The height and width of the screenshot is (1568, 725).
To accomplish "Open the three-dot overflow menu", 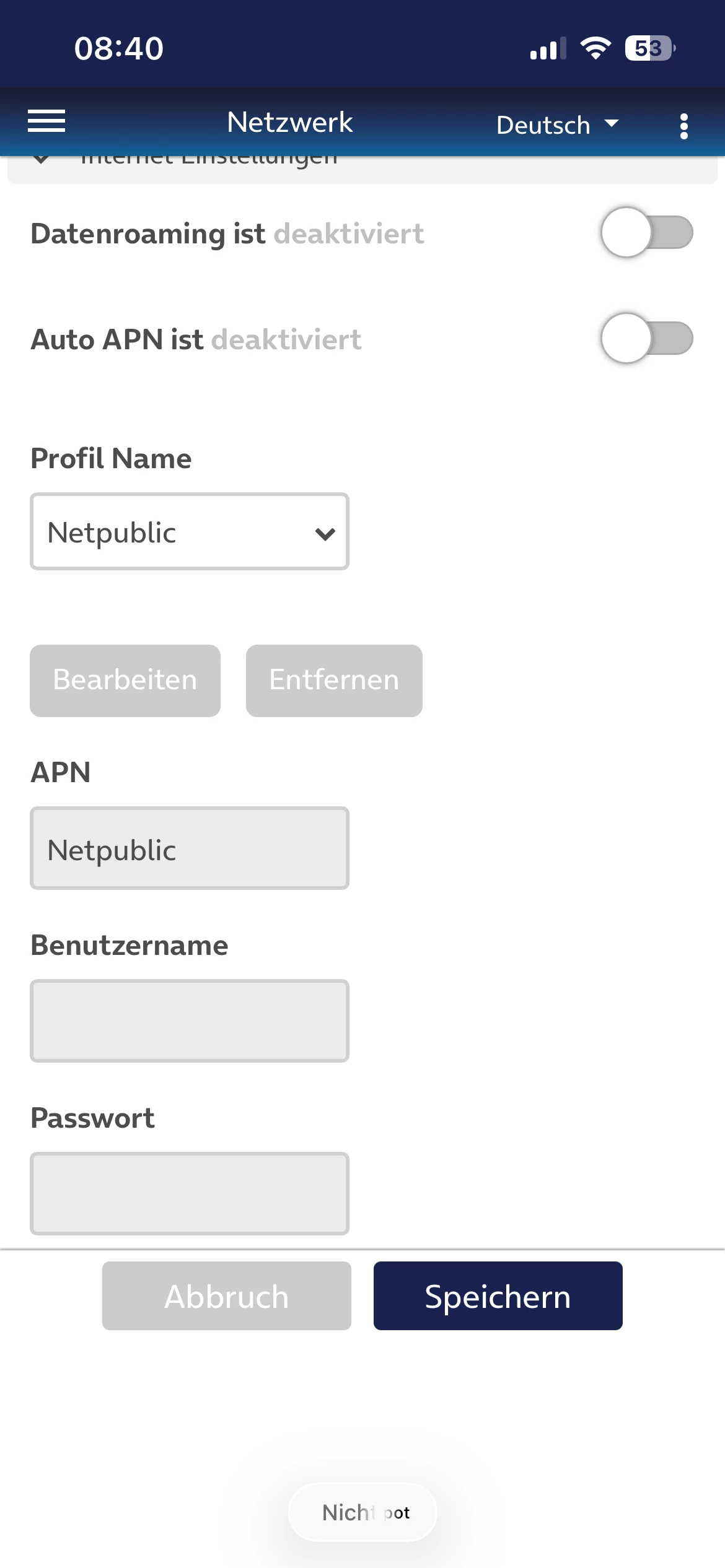I will tap(683, 126).
